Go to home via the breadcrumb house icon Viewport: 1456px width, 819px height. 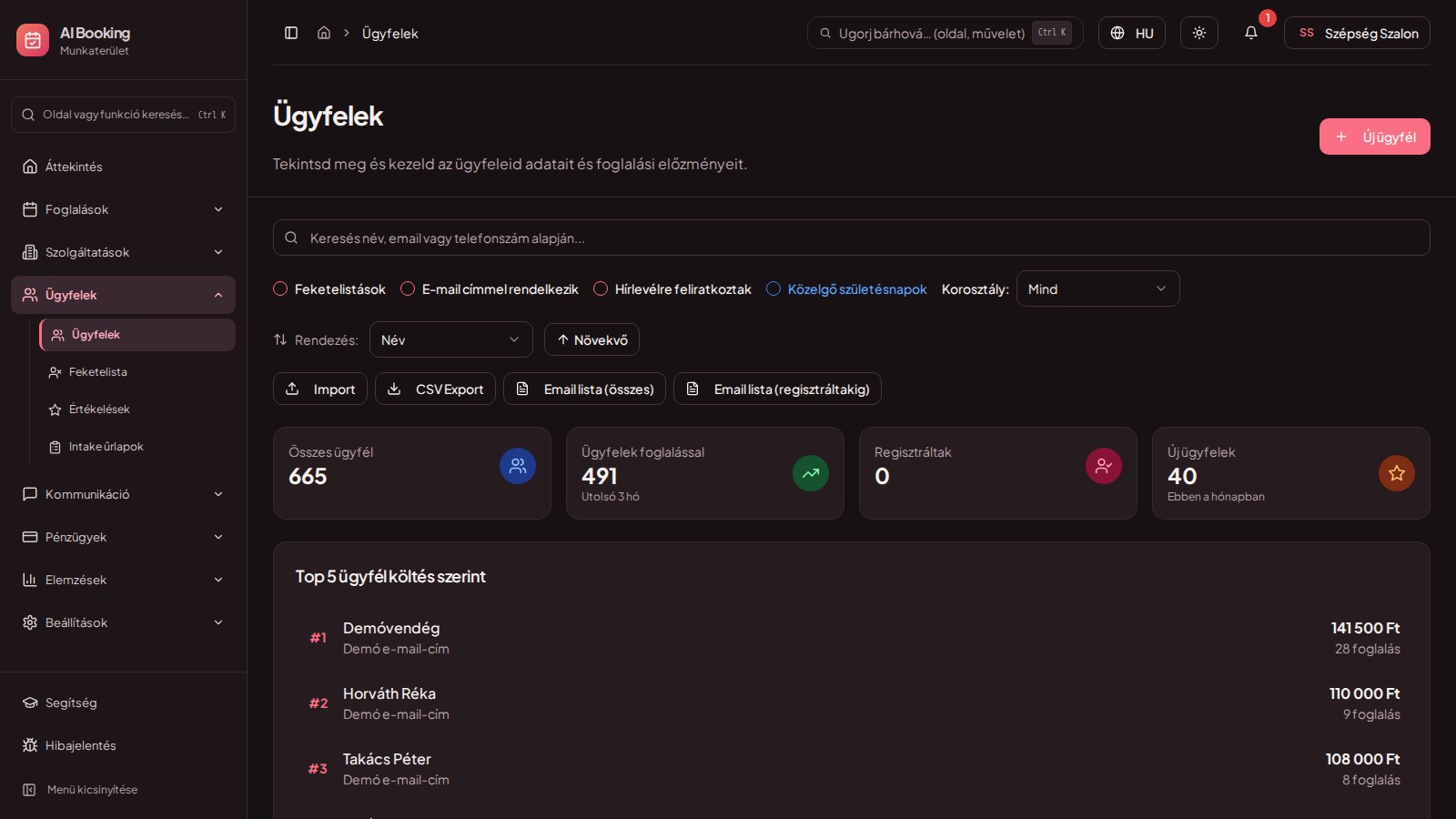(x=324, y=33)
